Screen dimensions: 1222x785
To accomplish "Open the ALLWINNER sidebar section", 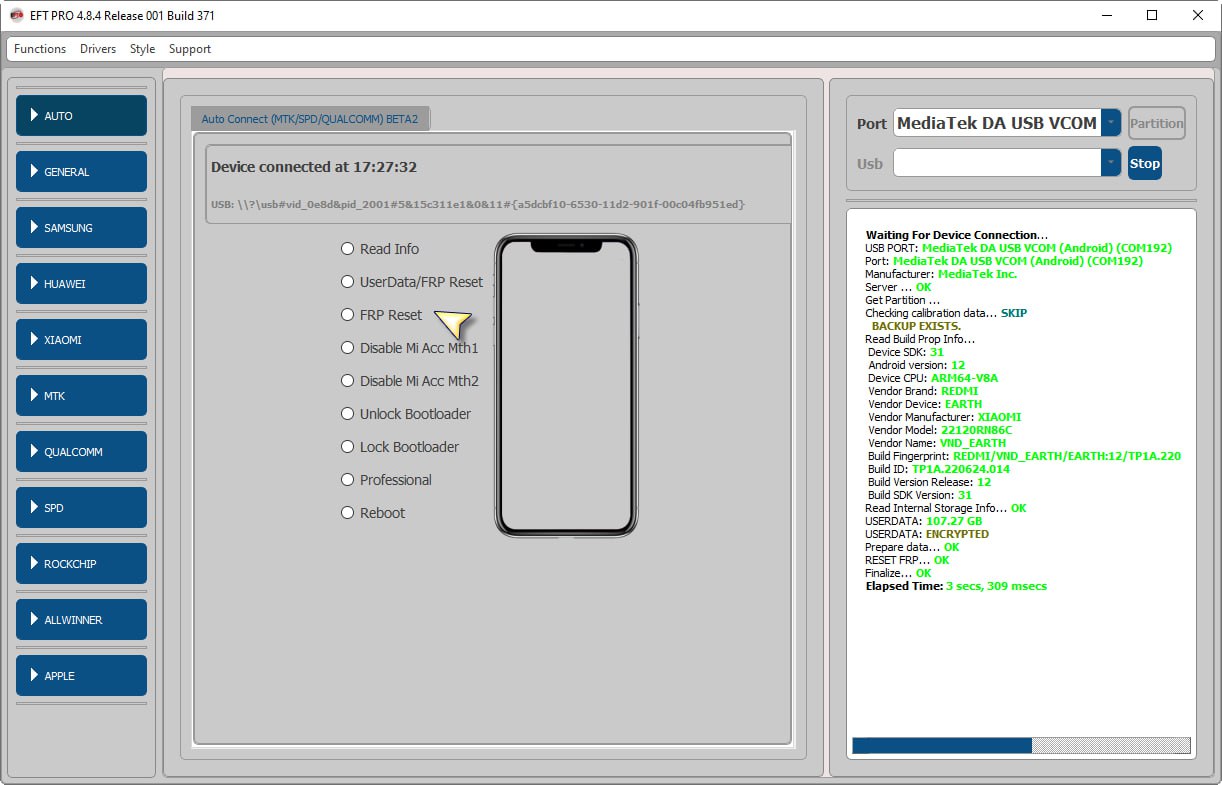I will [x=81, y=620].
